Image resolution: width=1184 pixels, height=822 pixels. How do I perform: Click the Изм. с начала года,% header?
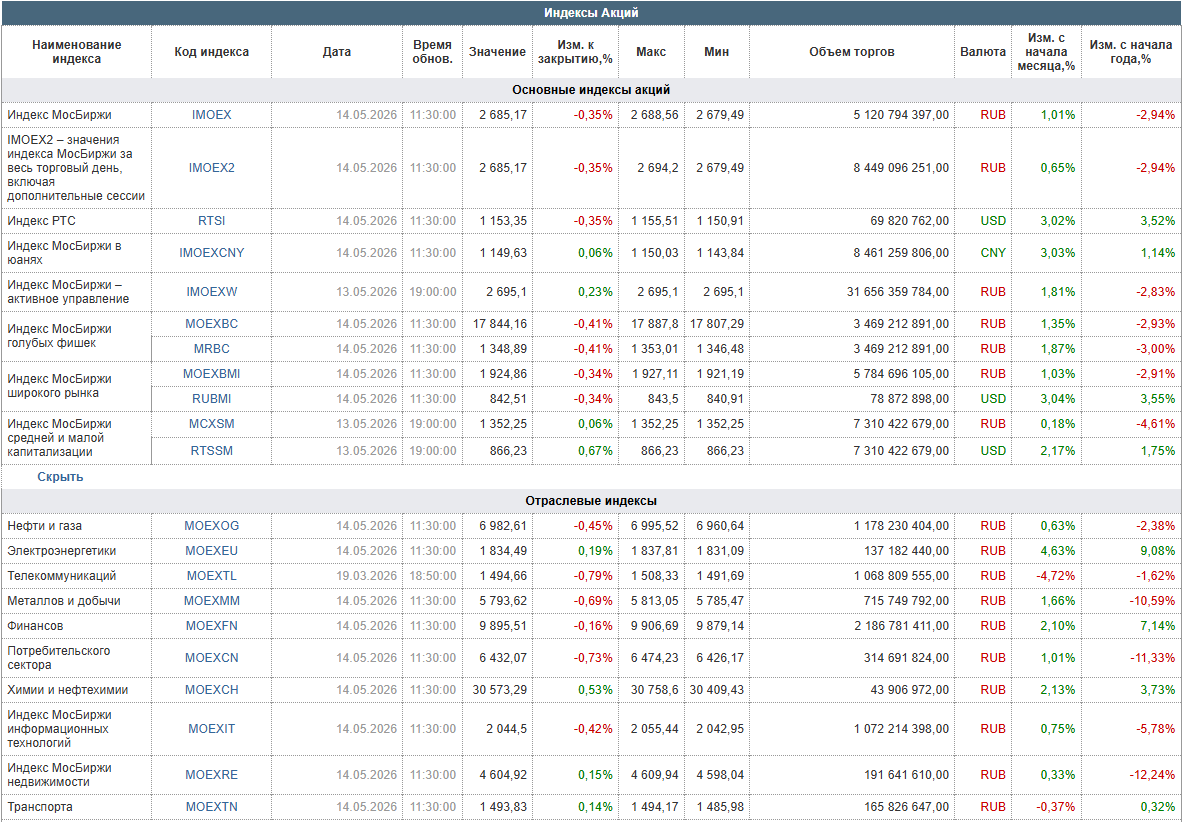1131,52
